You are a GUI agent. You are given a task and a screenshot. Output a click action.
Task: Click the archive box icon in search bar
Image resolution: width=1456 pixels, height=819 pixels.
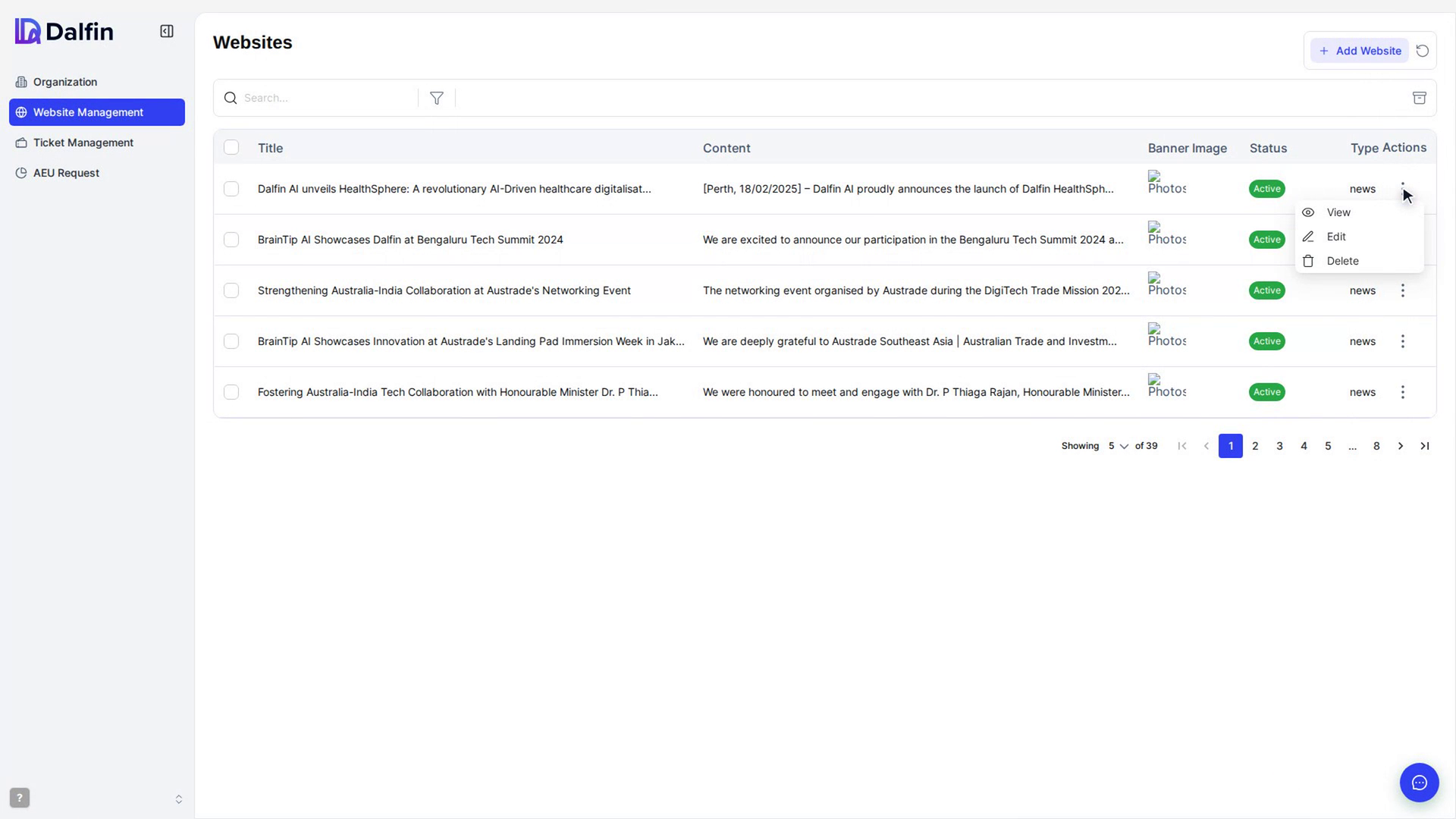coord(1420,98)
